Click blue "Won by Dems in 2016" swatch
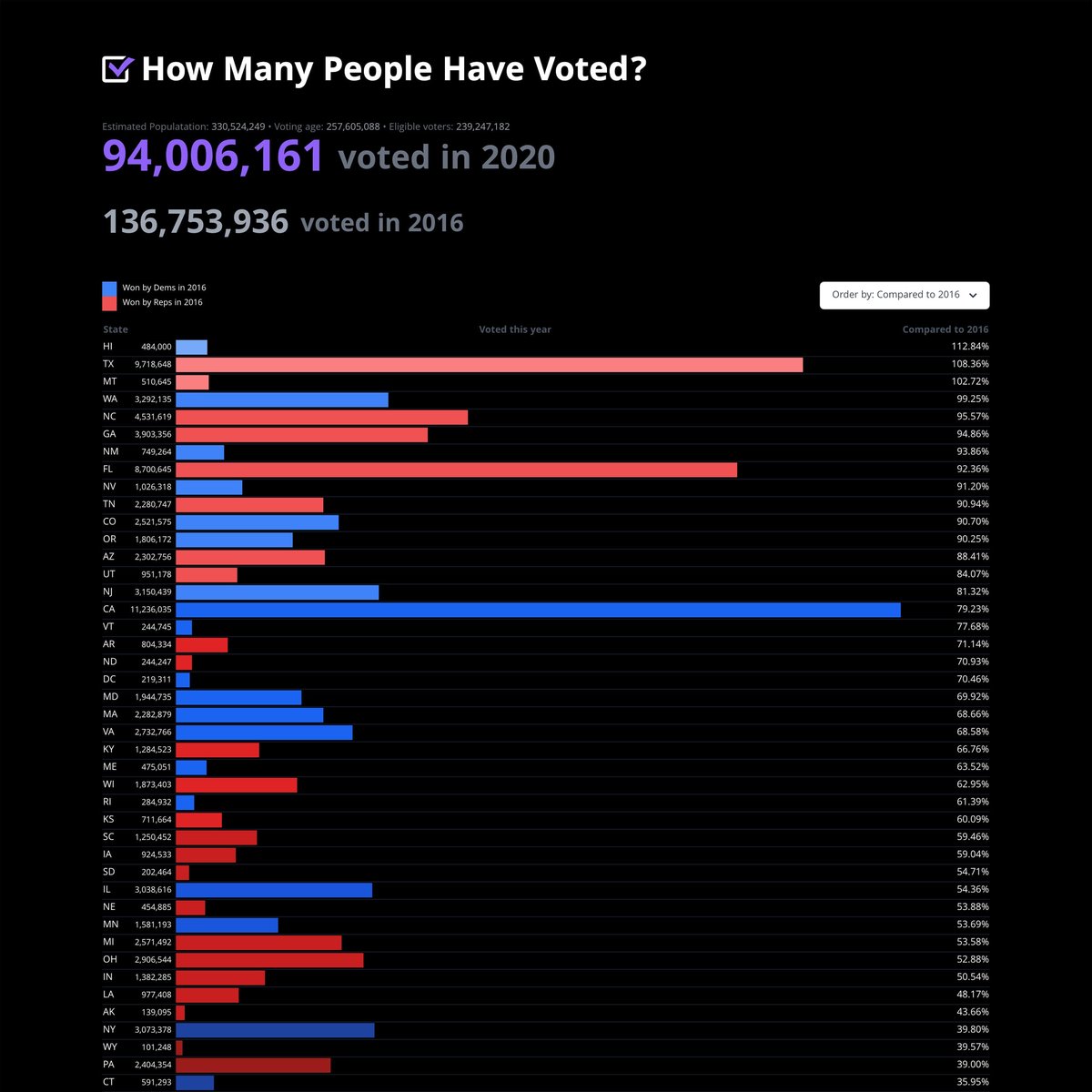Screen dimensions: 1092x1092 110,288
